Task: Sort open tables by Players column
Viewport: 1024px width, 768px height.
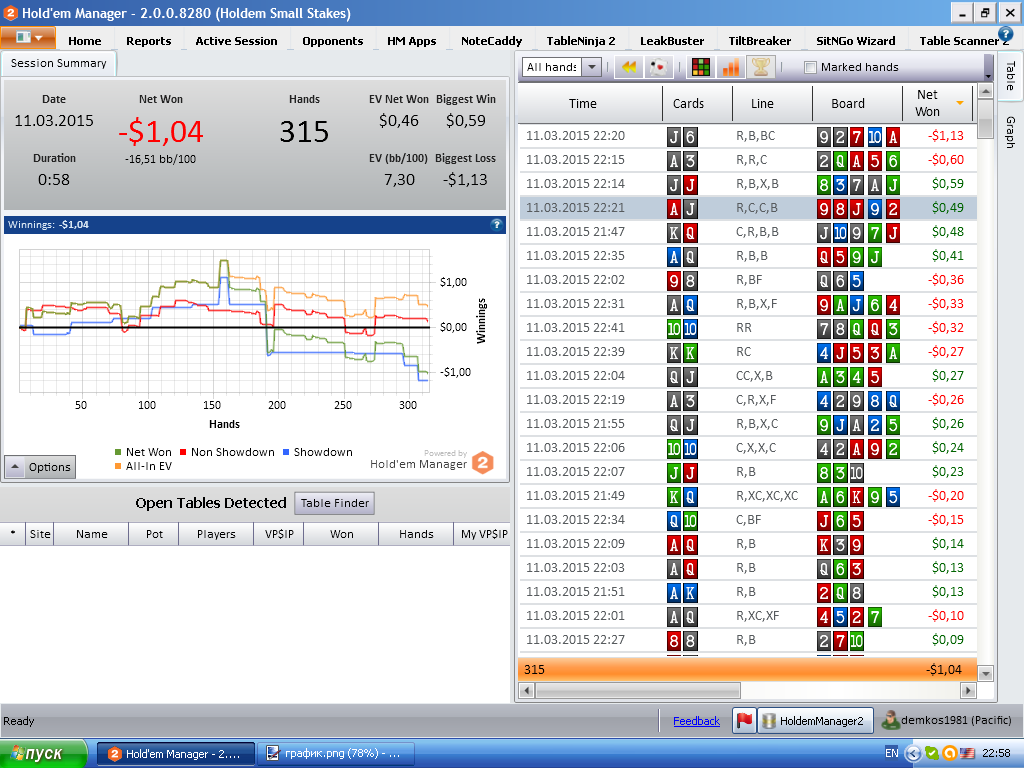Action: coord(216,534)
